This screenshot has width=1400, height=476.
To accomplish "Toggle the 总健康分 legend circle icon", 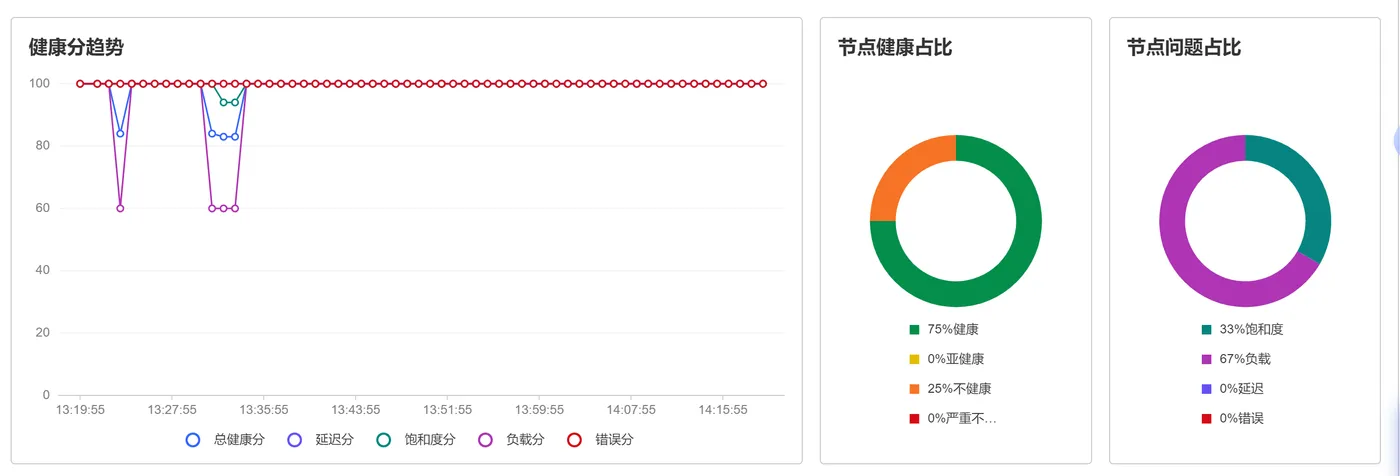I will tap(193, 439).
